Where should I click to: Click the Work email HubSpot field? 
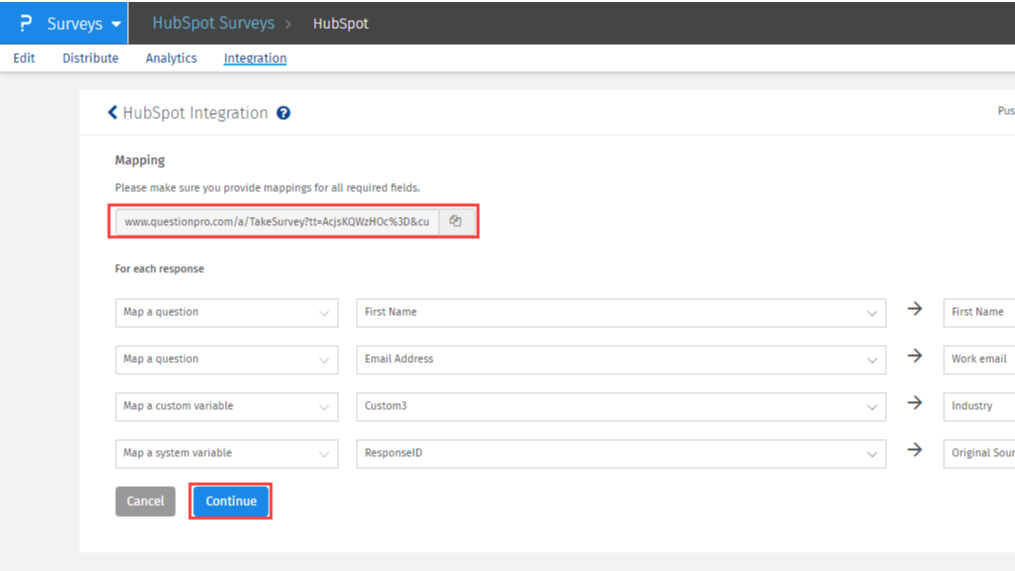pyautogui.click(x=979, y=359)
